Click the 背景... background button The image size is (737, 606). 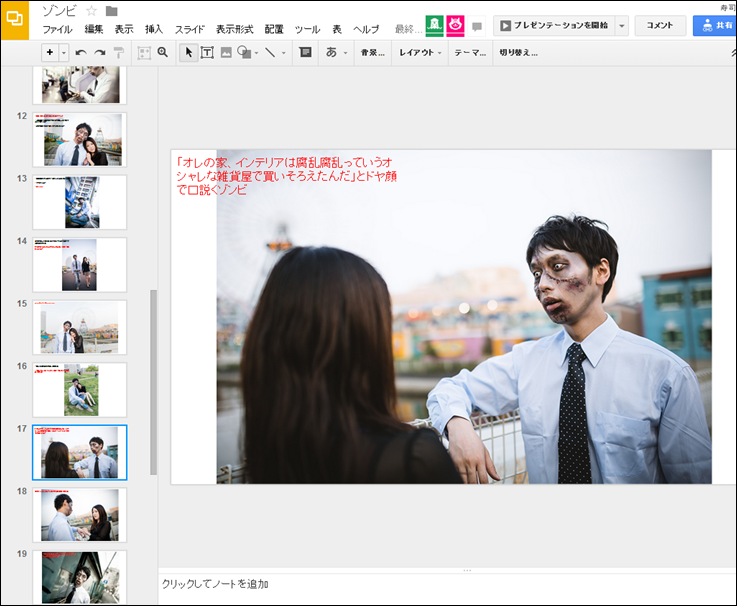point(373,53)
